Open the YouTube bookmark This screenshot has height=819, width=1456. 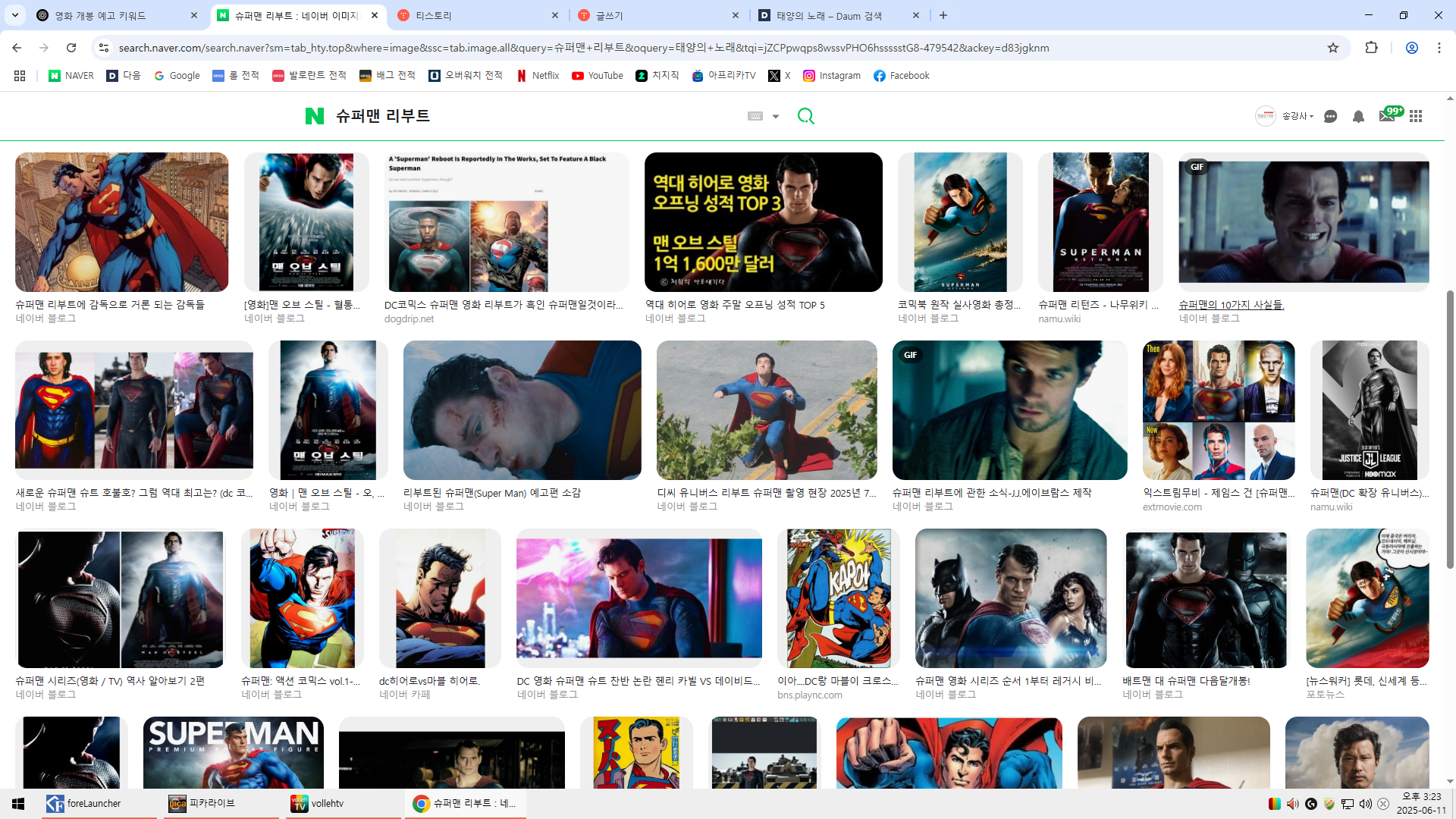(598, 76)
